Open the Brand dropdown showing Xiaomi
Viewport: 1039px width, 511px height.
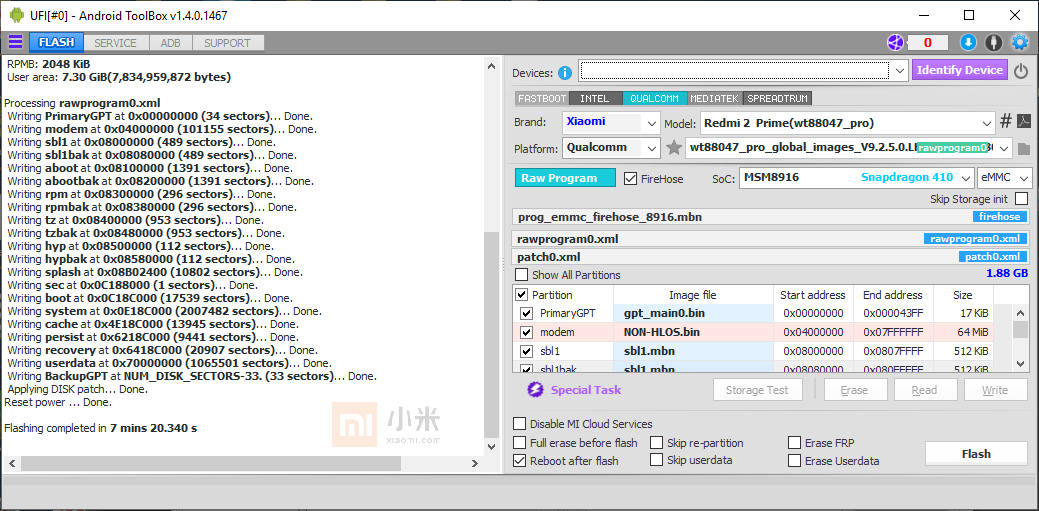coord(652,123)
